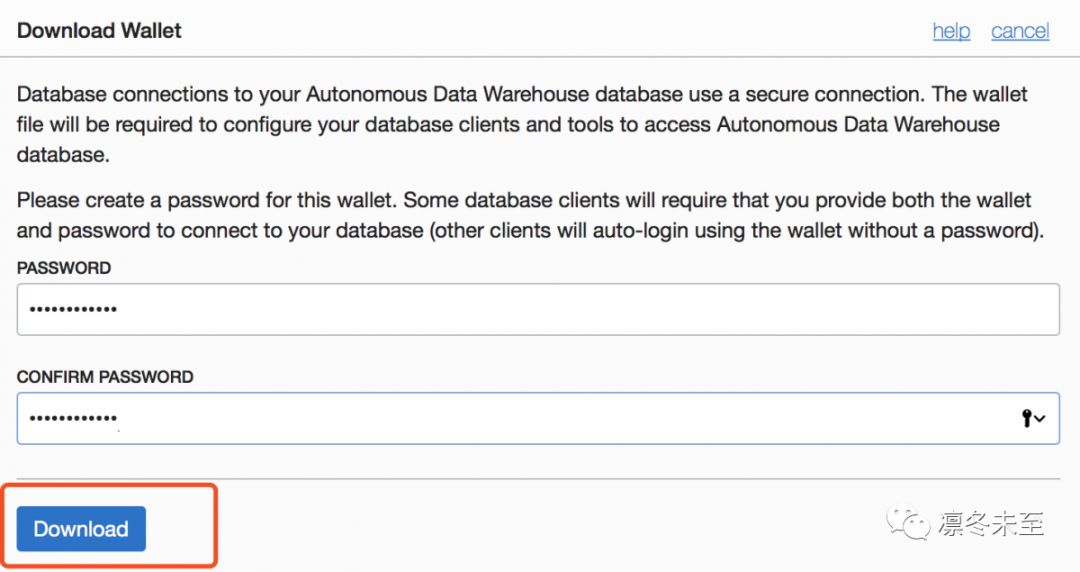Viewport: 1080px width, 572px height.
Task: Focus the CONFIRM PASSWORD input field
Action: tap(538, 418)
